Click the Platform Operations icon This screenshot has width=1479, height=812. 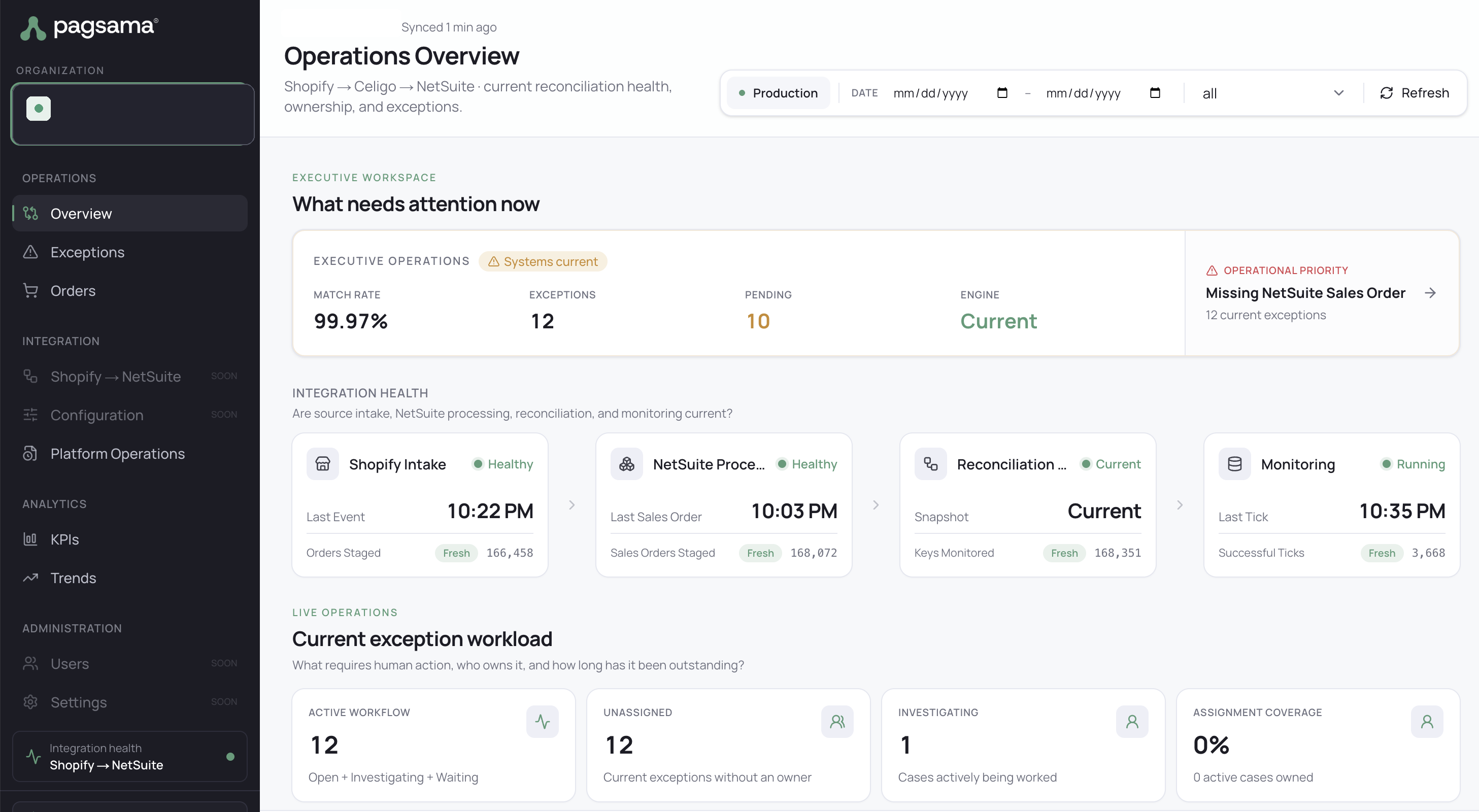tap(30, 453)
